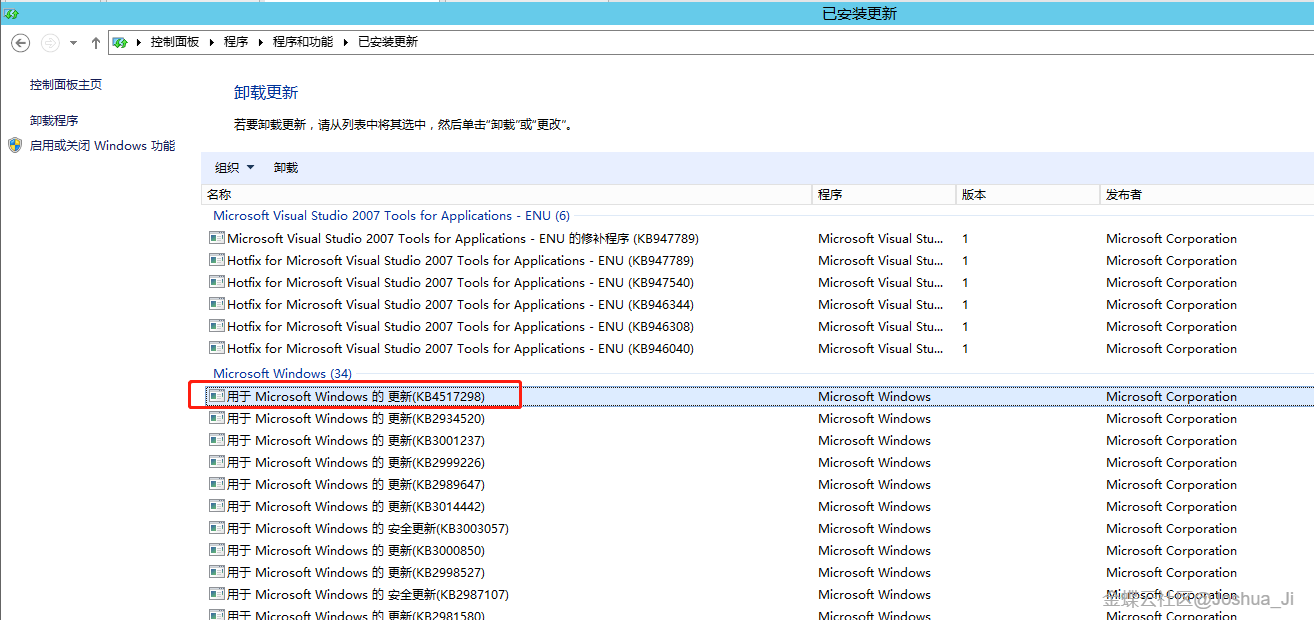Sort by 发布者 column header
The width and height of the screenshot is (1314, 620).
click(x=1206, y=195)
